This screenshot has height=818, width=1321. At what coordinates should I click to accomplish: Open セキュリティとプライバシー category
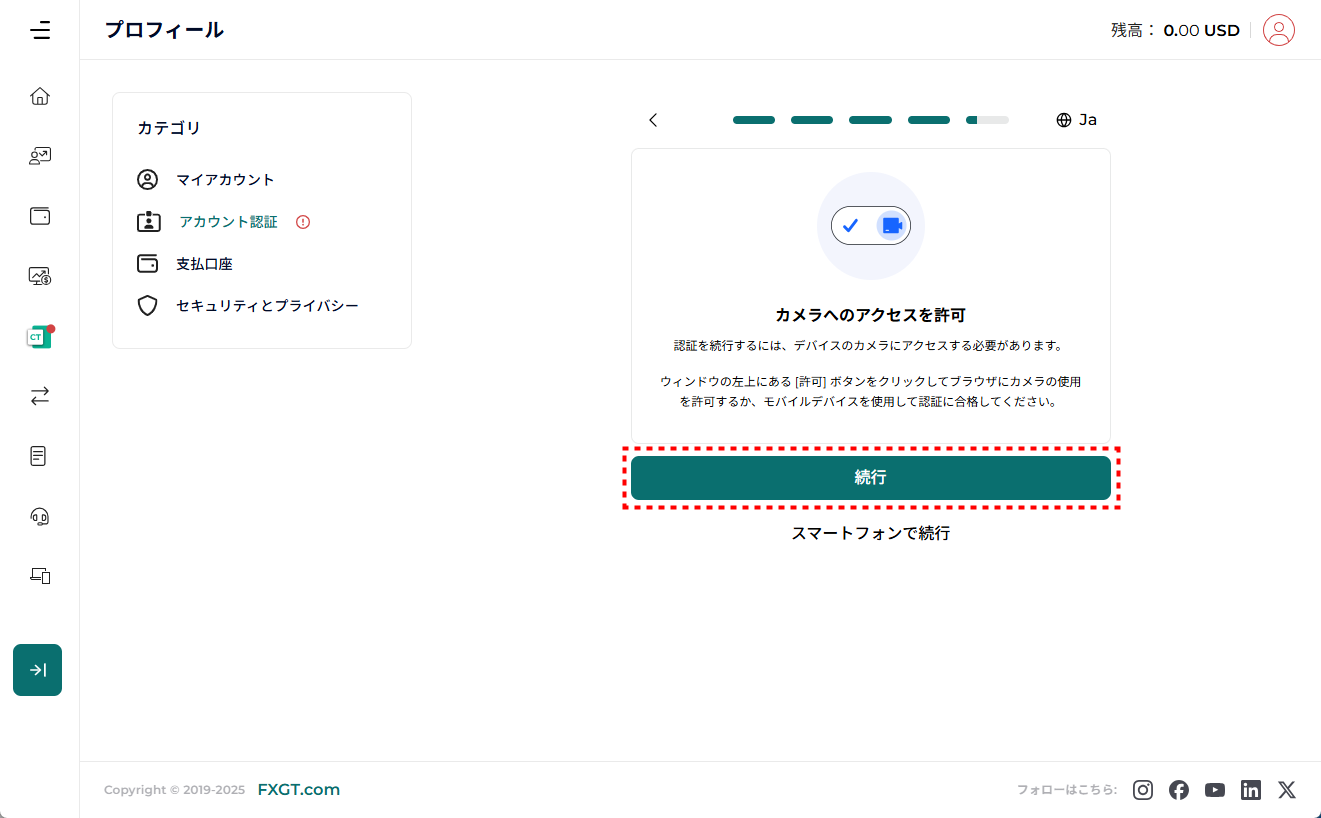[267, 306]
